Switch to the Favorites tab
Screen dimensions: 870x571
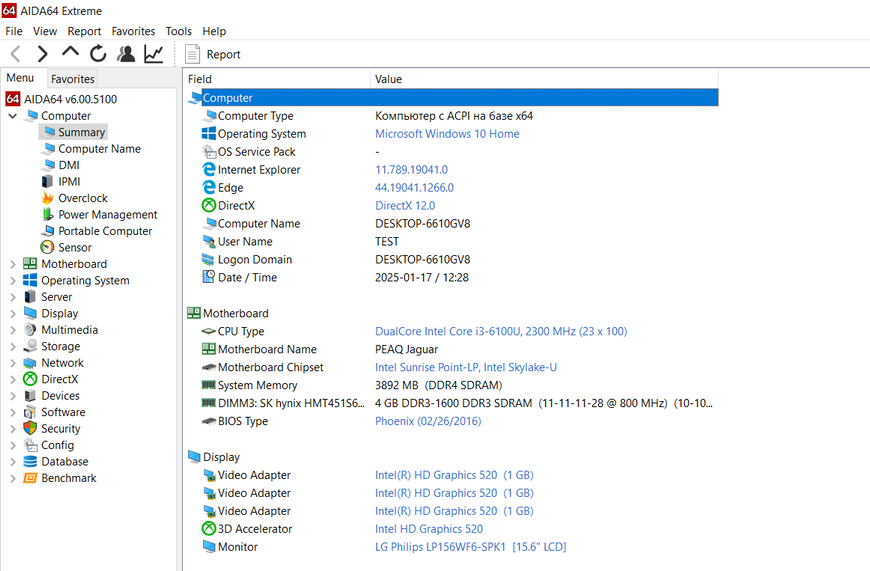point(73,79)
